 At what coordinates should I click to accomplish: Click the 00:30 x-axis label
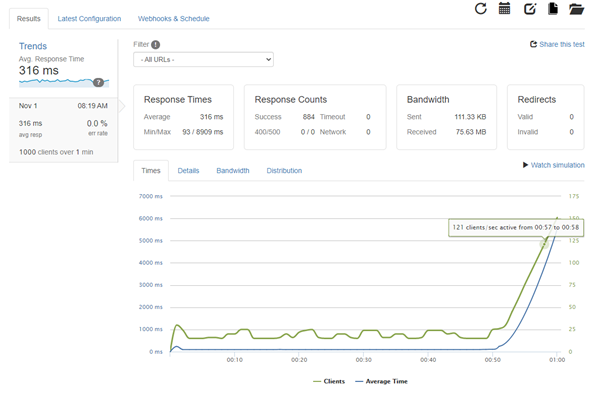364,360
